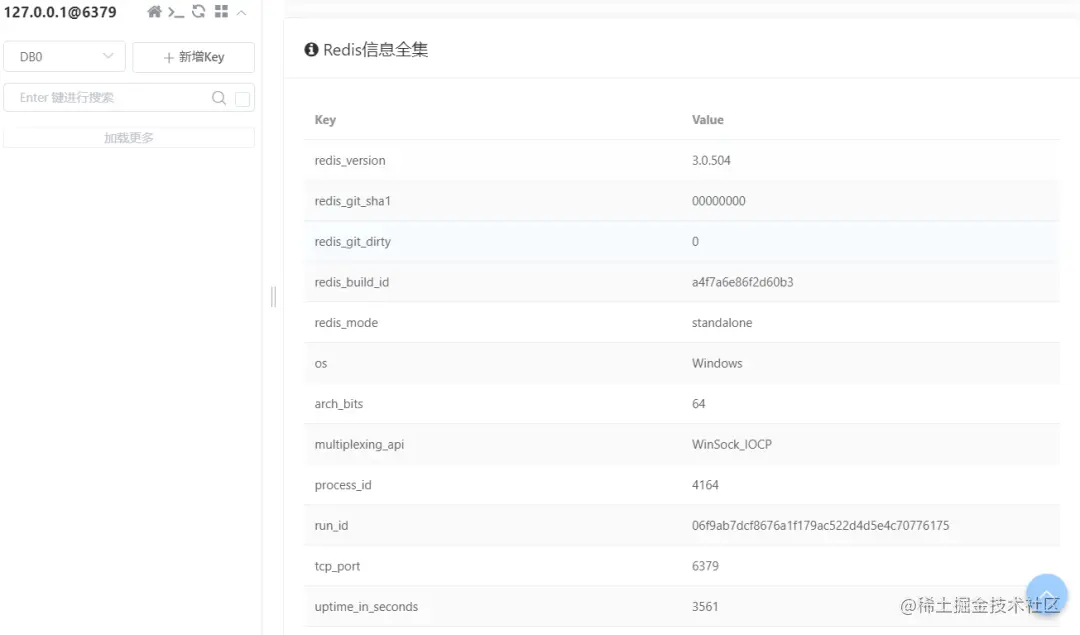Select the value 00000000
Screen dimensions: 1080x635
click(718, 201)
